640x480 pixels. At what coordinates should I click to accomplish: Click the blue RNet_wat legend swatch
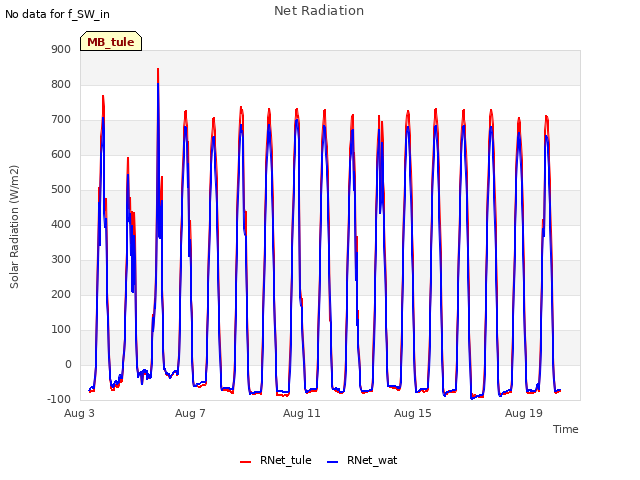[333, 462]
